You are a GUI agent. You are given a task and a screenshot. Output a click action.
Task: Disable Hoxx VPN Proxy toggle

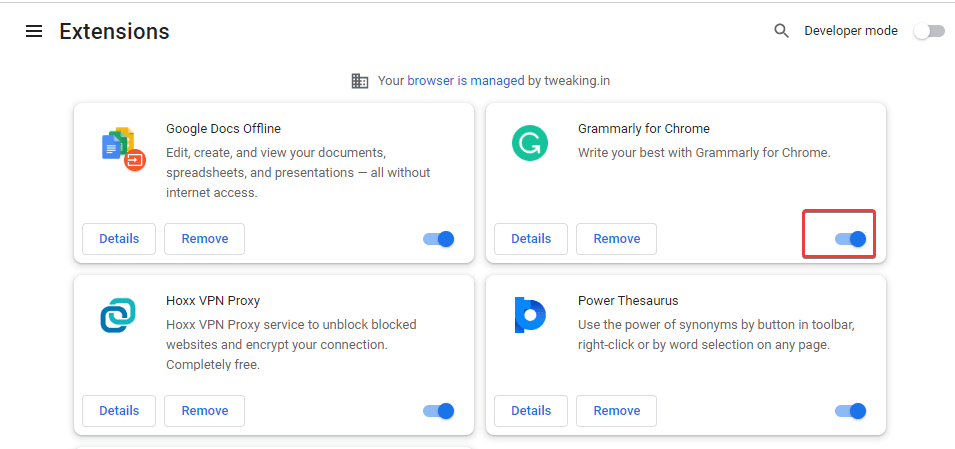click(439, 411)
